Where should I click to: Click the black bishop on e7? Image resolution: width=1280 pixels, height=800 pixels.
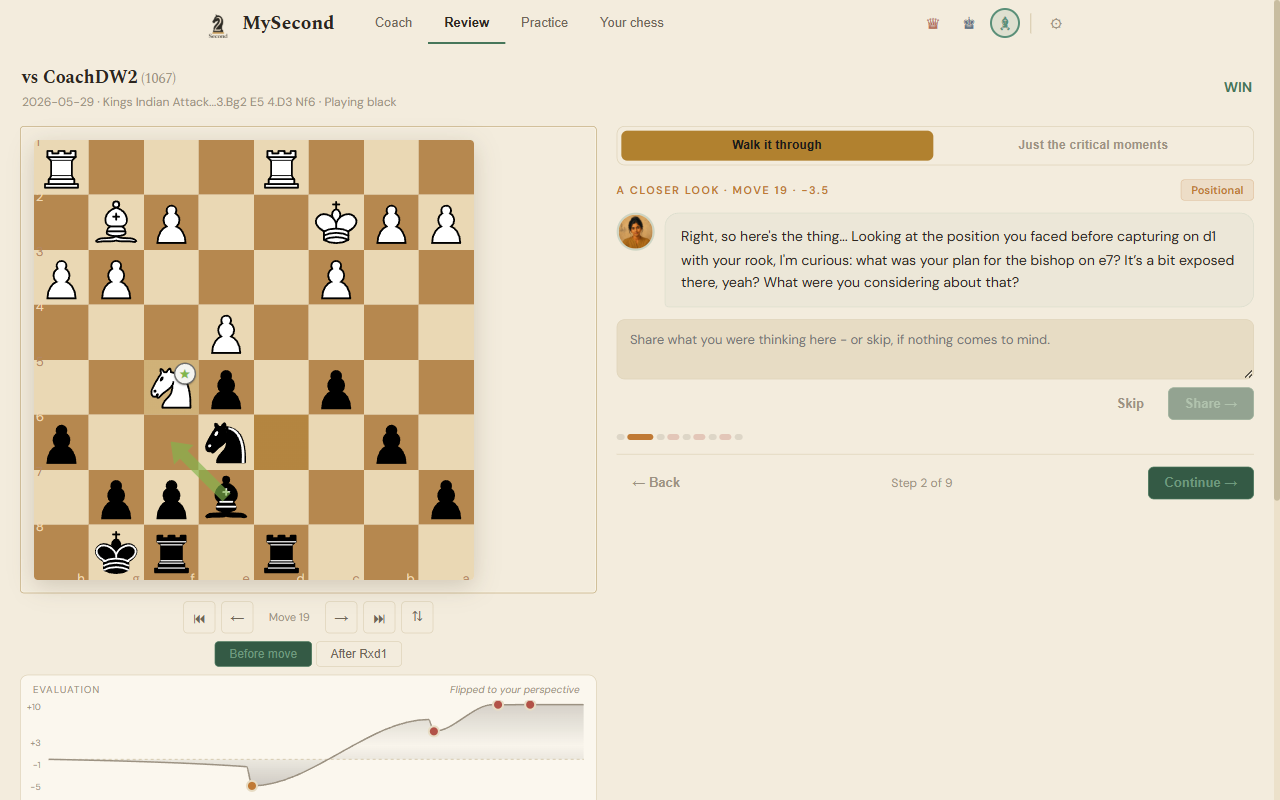[x=226, y=497]
